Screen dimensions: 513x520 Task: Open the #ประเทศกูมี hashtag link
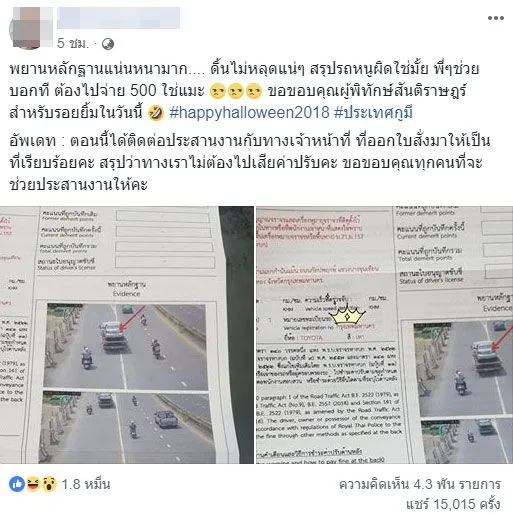click(x=374, y=112)
